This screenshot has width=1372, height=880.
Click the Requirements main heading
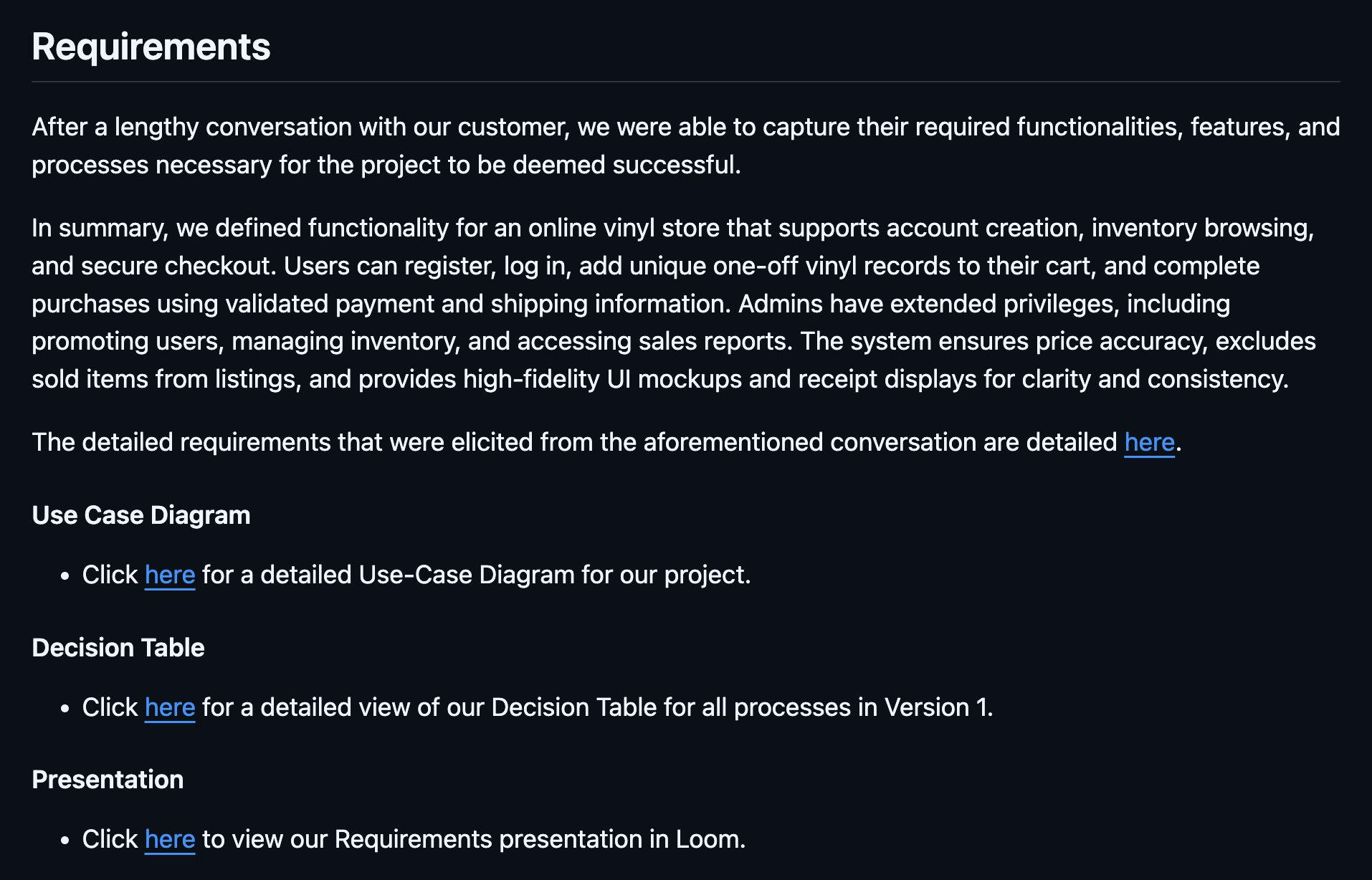(x=151, y=47)
